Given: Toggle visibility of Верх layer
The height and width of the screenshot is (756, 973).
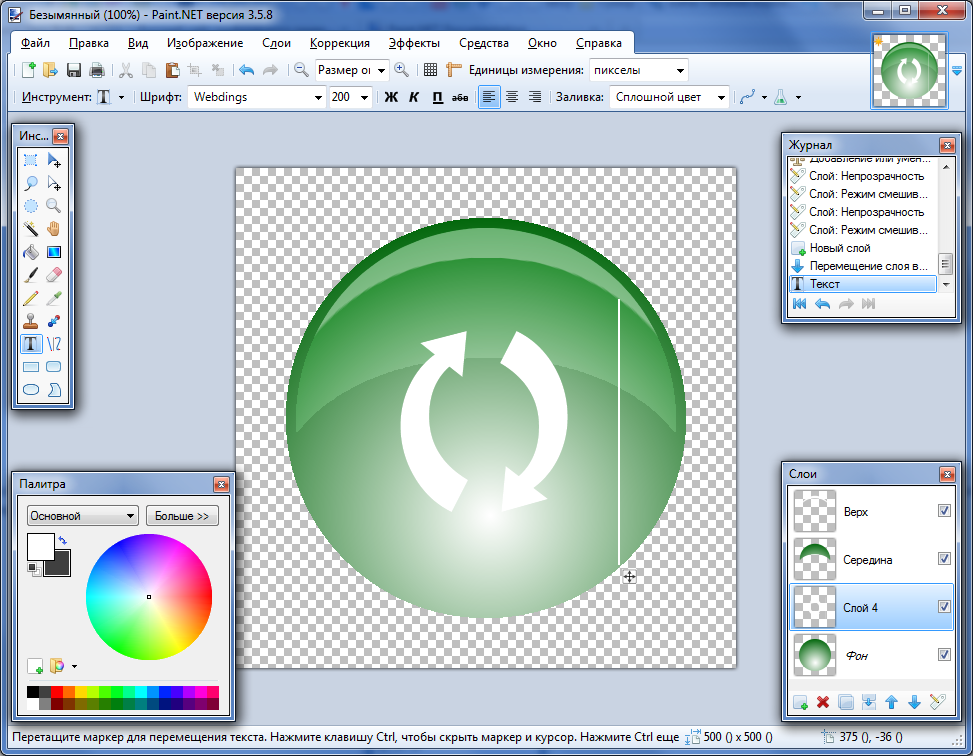Looking at the screenshot, I should (x=944, y=510).
